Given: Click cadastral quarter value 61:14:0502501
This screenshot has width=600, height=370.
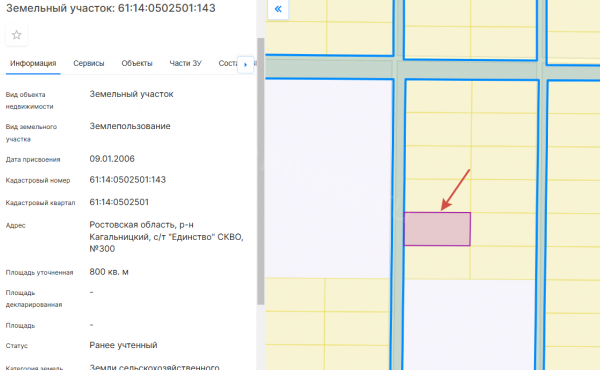Looking at the screenshot, I should (119, 202).
